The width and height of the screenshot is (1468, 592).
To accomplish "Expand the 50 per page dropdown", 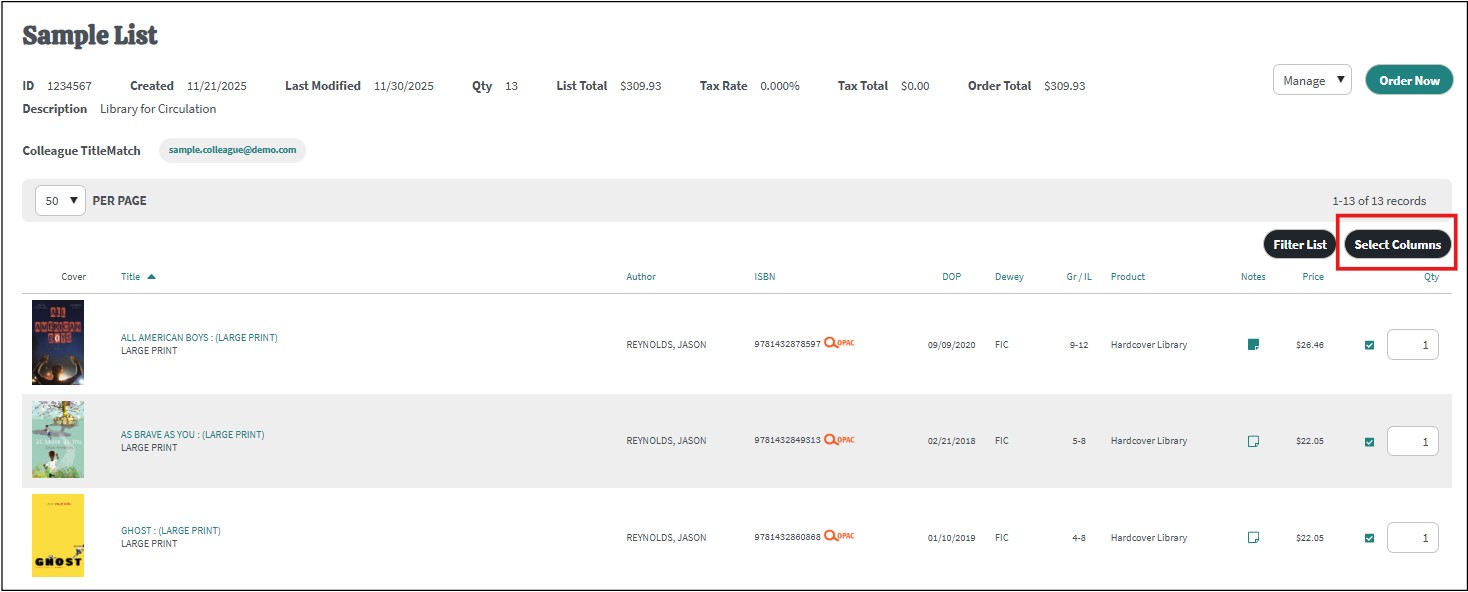I will pos(60,201).
